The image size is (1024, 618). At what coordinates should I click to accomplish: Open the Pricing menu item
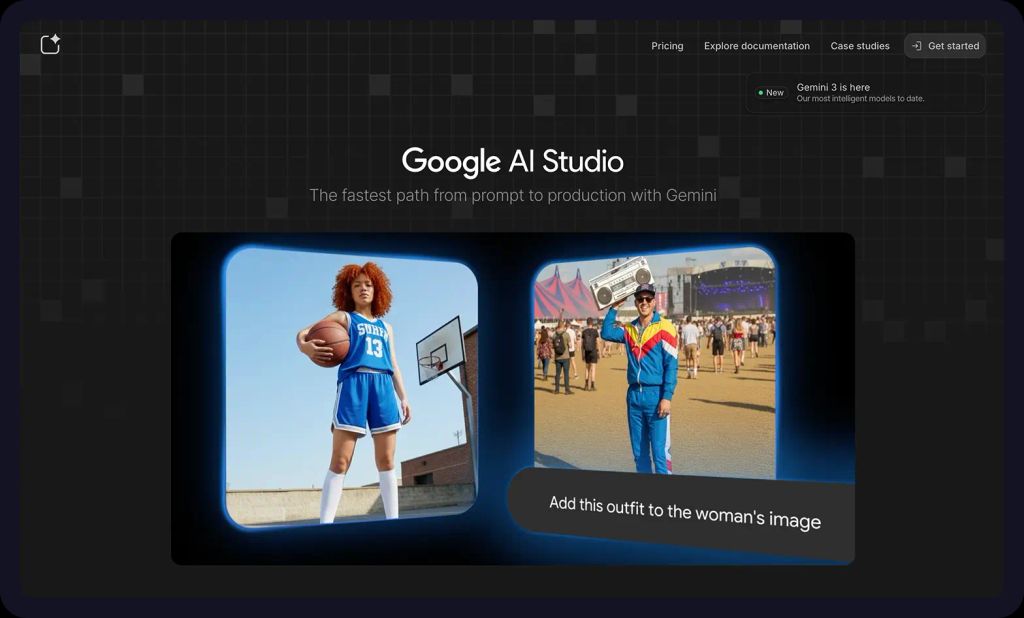coord(667,46)
